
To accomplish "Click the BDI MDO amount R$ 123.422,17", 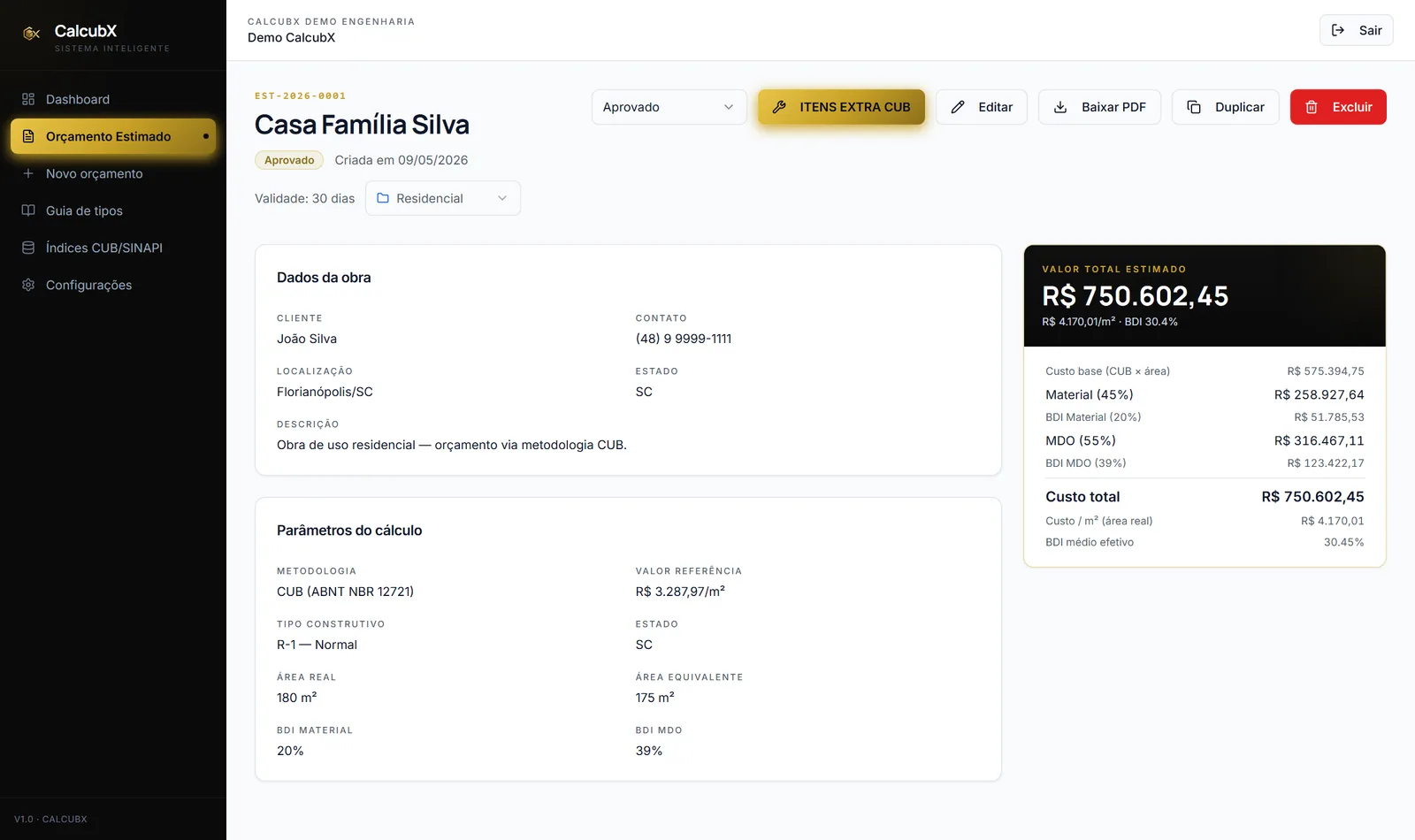I will (x=1326, y=463).
